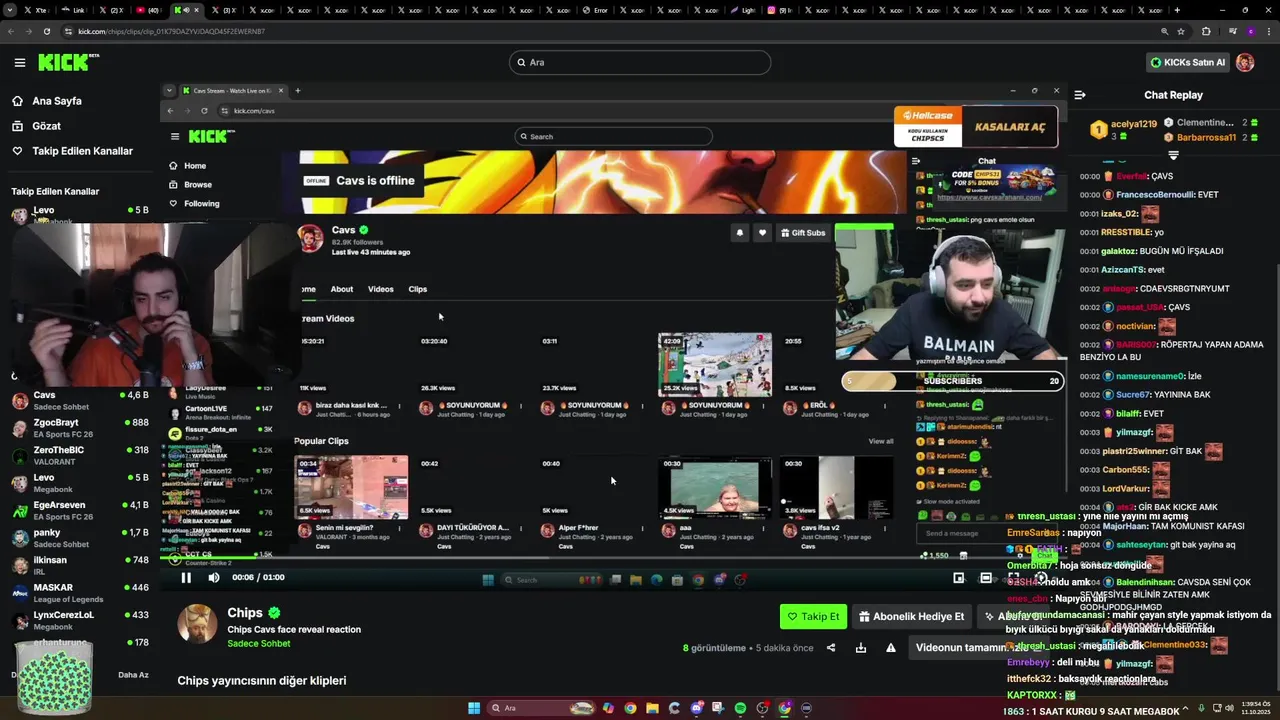Collapse the Chat Replay panel

(x=1080, y=95)
